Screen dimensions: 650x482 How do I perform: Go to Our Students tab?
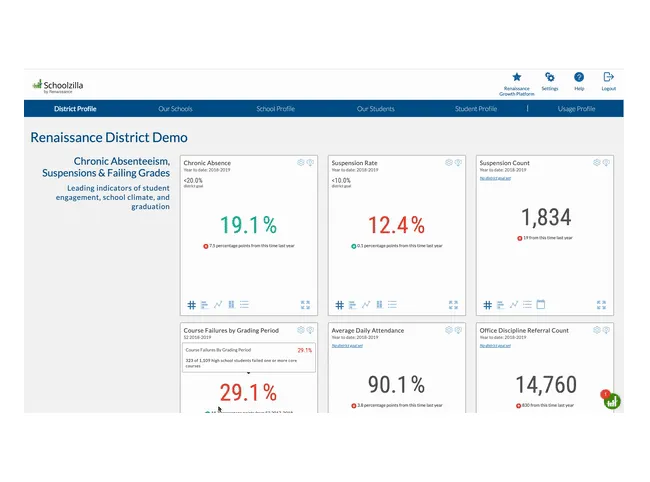point(376,109)
